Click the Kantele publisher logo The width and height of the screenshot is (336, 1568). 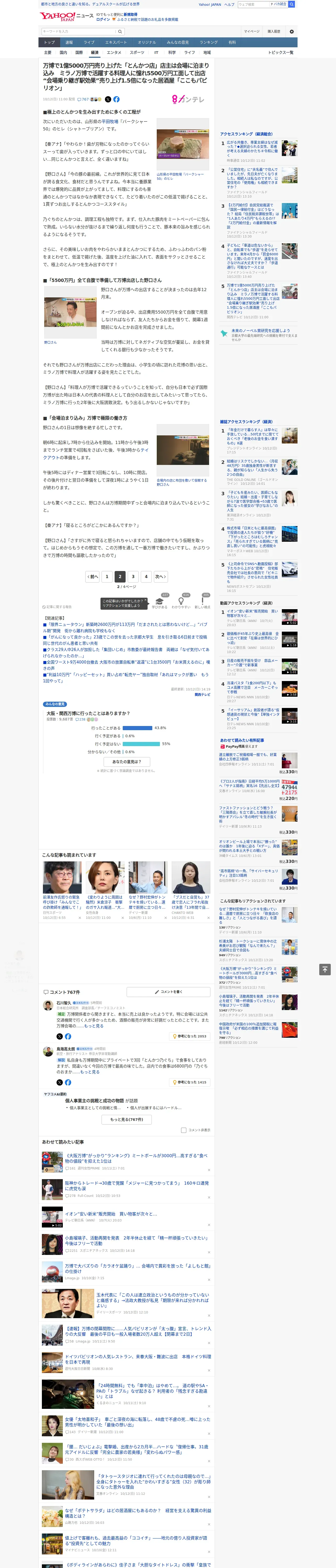(188, 99)
